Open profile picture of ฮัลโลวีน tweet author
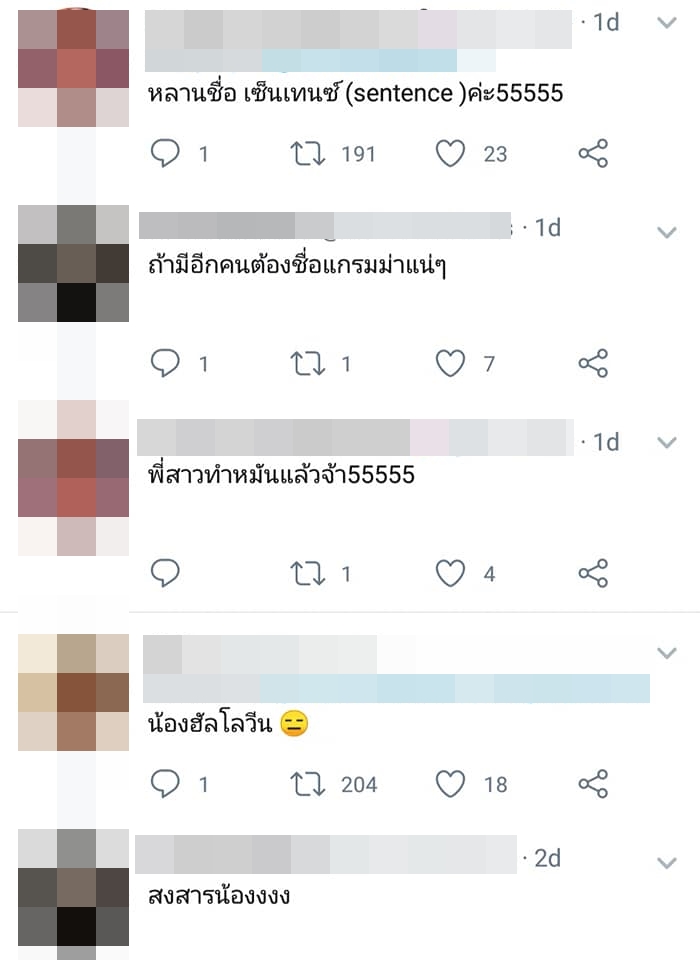The image size is (700, 960). [x=73, y=692]
